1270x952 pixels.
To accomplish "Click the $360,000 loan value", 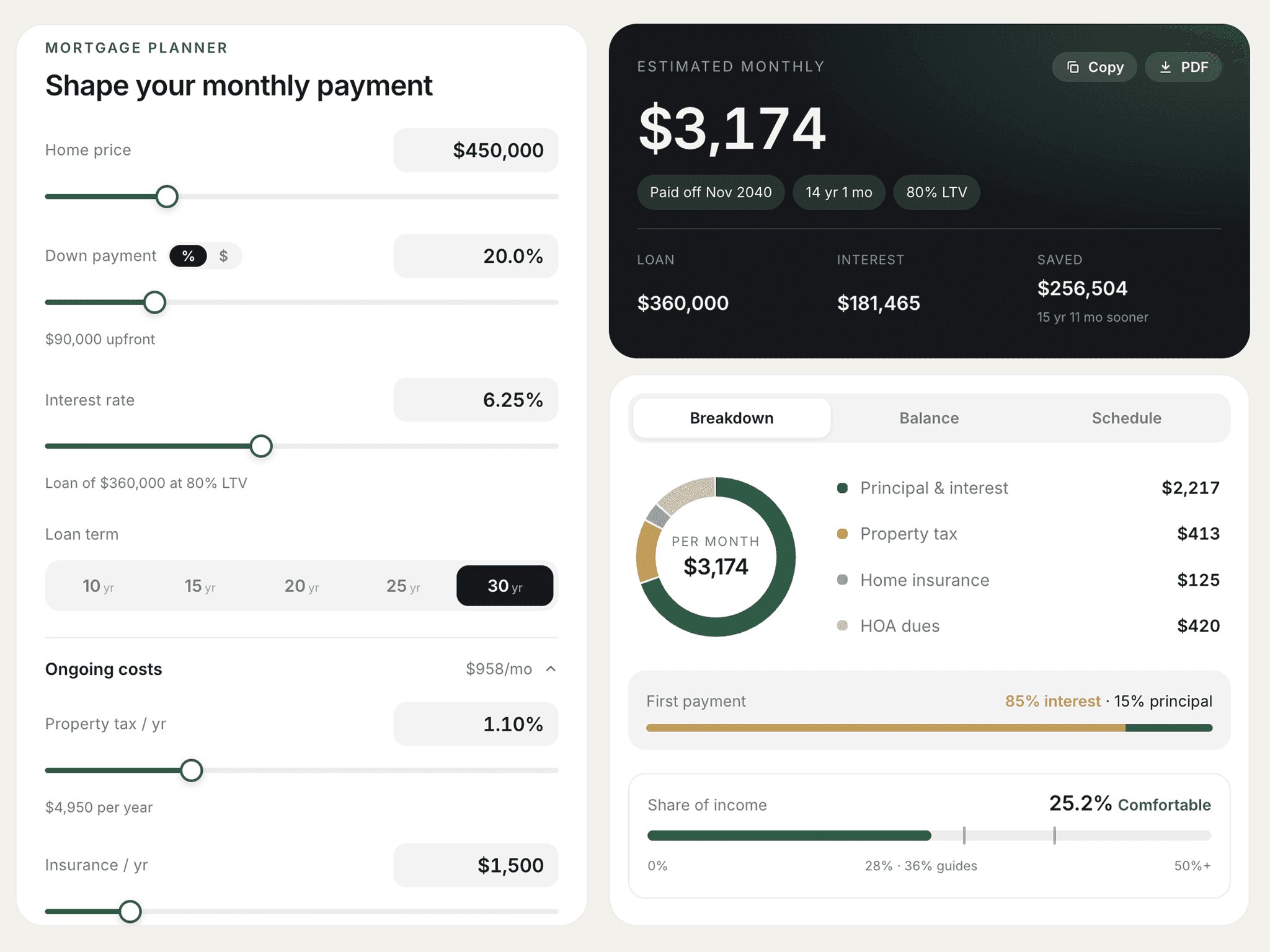I will [x=683, y=303].
